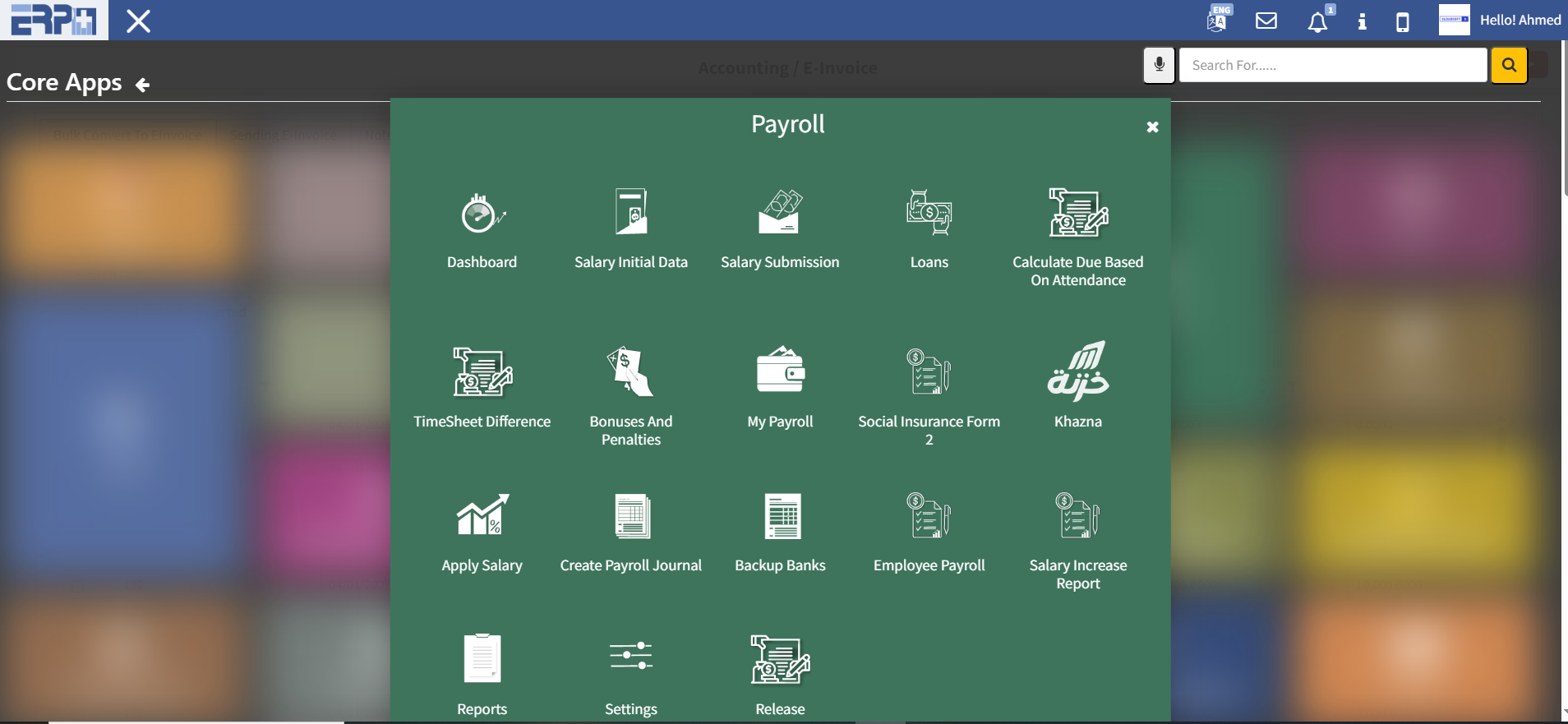Open TimeSheet Difference icon
Image resolution: width=1568 pixels, height=724 pixels.
[x=482, y=372]
